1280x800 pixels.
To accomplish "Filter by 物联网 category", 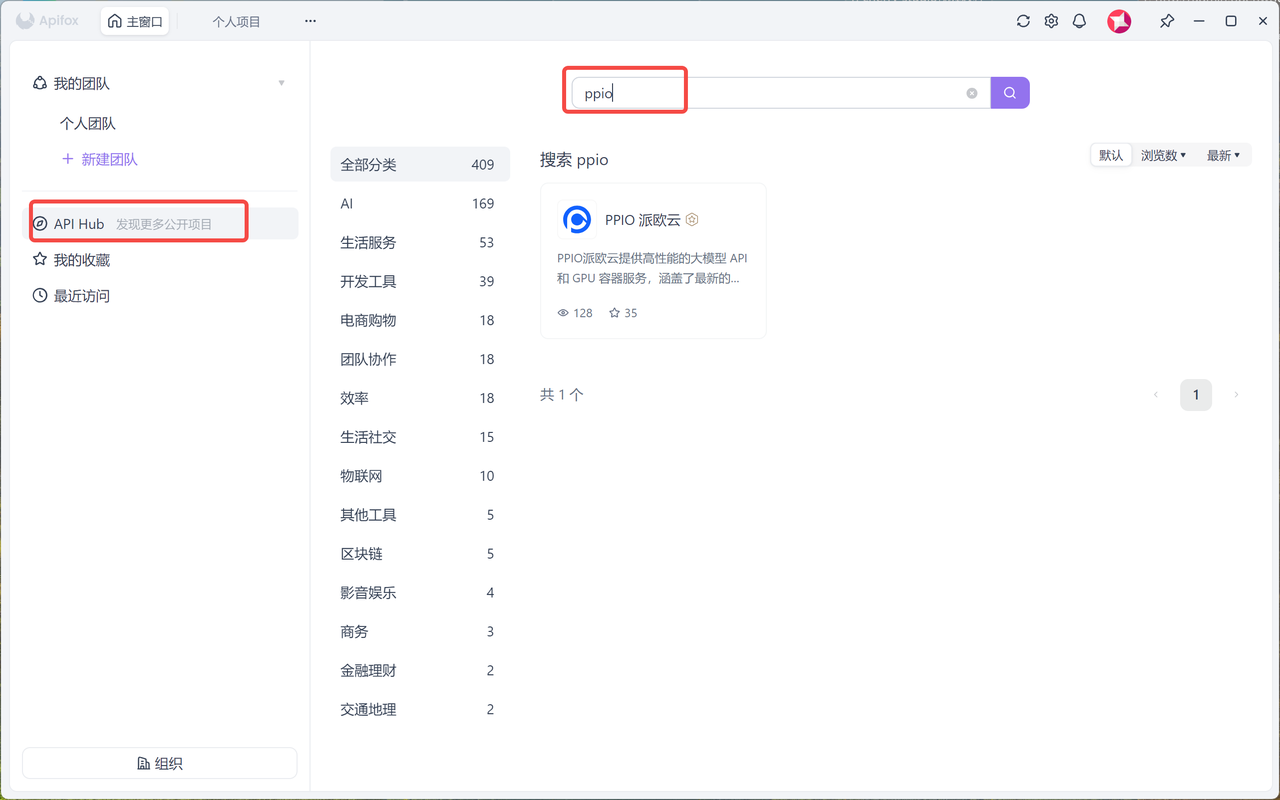I will point(420,476).
